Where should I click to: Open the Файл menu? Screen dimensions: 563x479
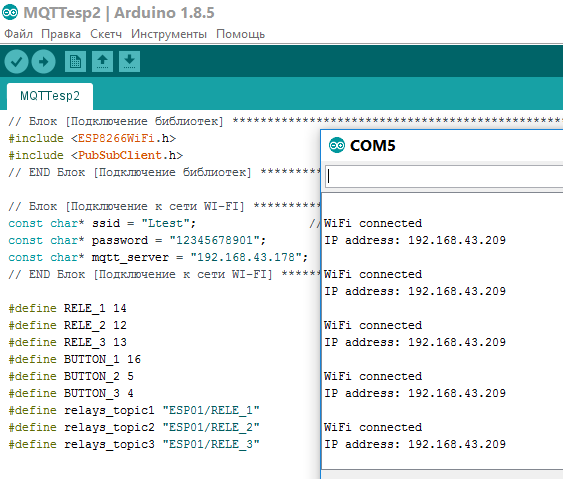click(x=18, y=34)
